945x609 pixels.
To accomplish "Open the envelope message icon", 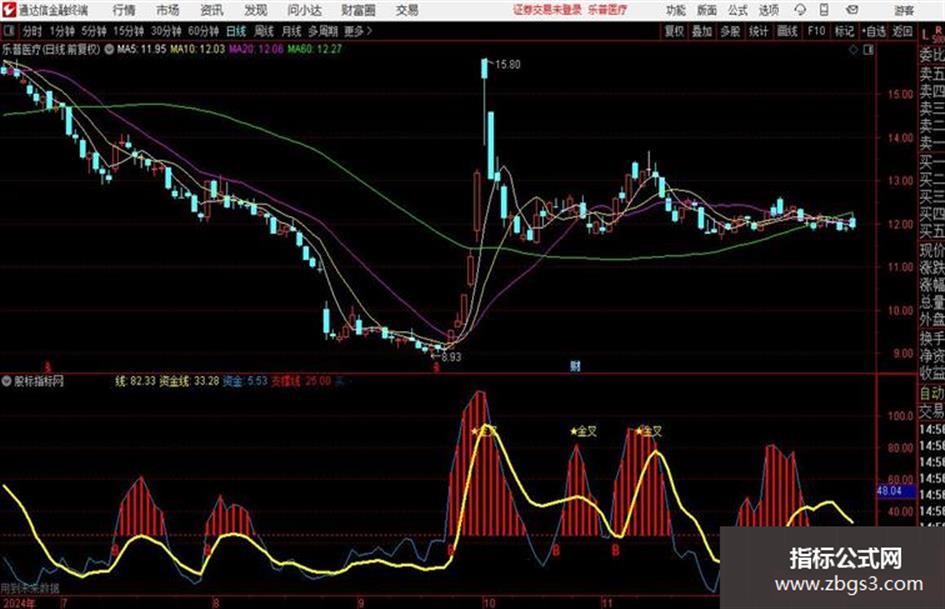I will (852, 10).
